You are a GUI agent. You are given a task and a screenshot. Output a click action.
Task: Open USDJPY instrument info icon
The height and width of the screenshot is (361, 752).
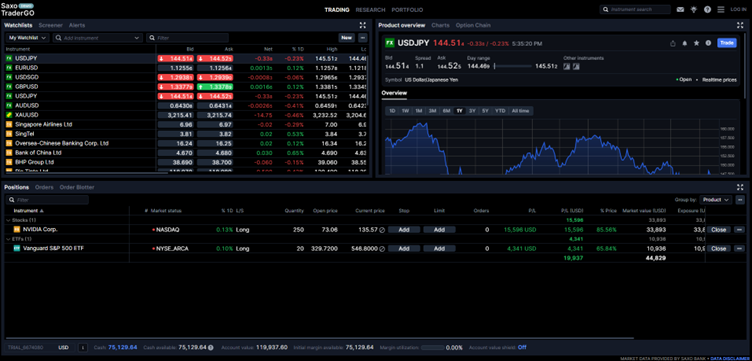[x=708, y=43]
